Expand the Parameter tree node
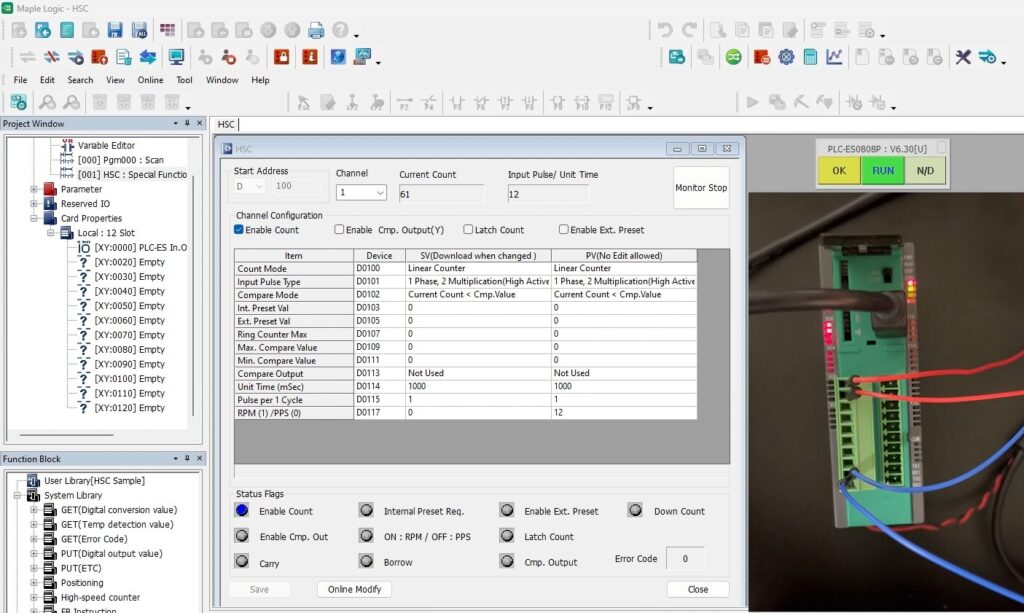 (33, 189)
